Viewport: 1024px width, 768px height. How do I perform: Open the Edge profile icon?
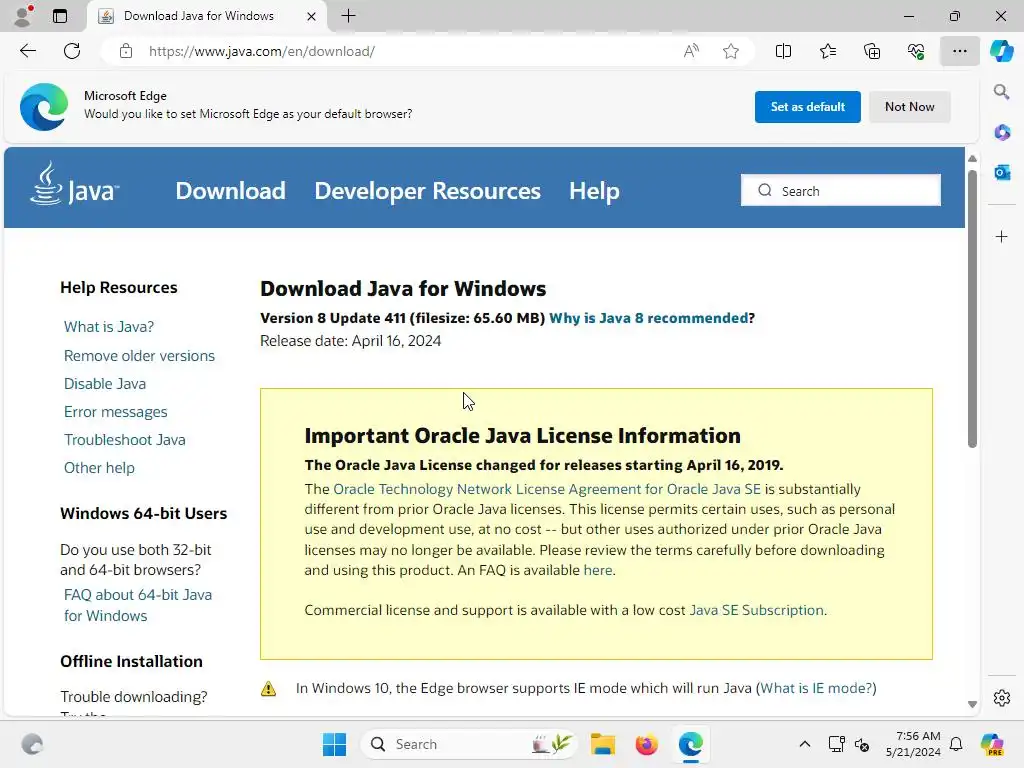pos(23,16)
